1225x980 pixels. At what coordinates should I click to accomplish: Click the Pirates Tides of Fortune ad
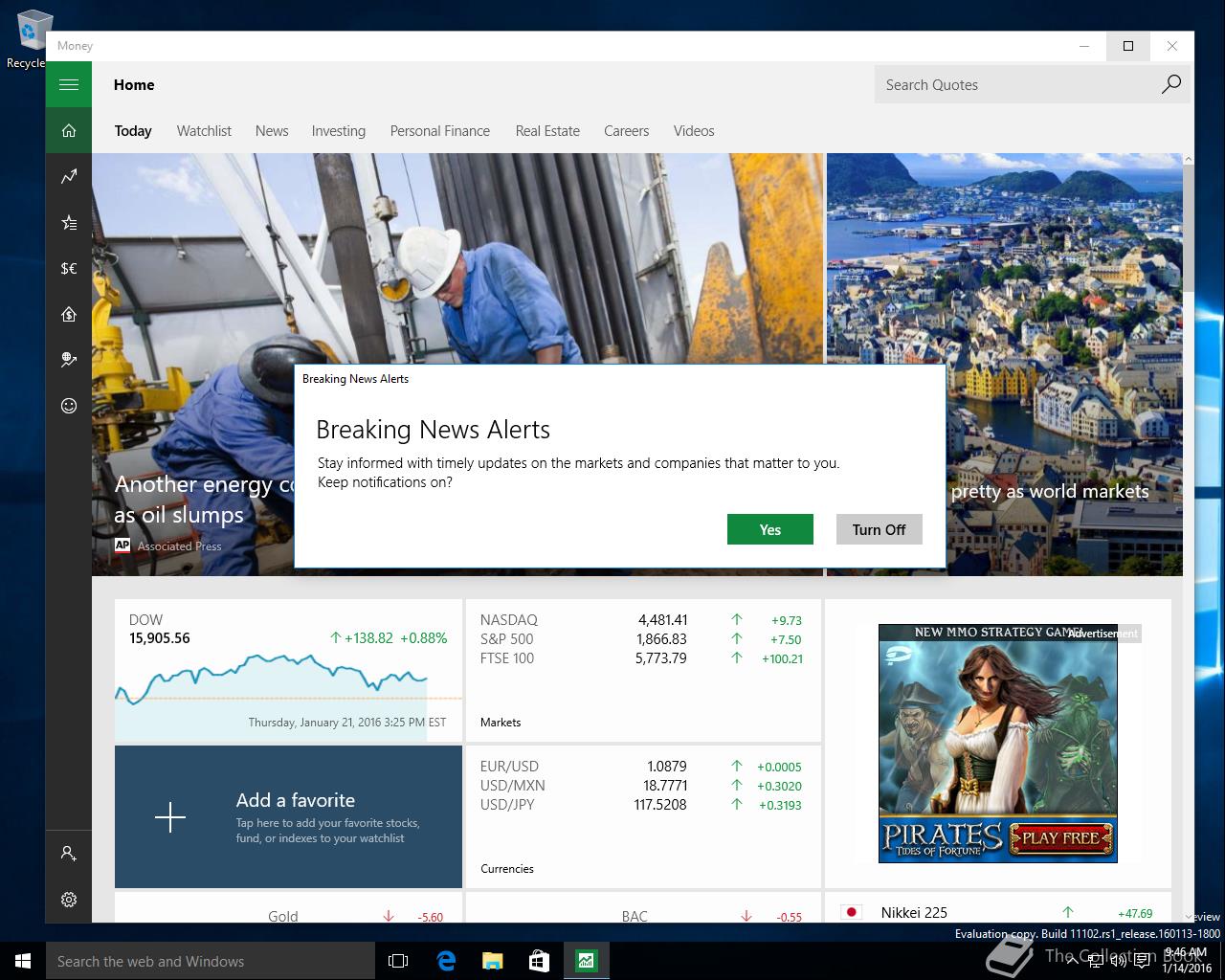998,744
